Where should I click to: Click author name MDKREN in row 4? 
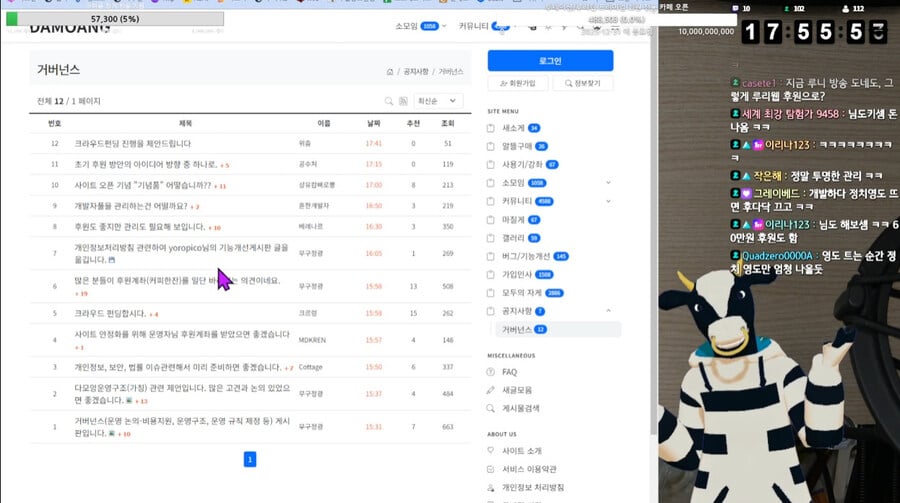coord(312,340)
